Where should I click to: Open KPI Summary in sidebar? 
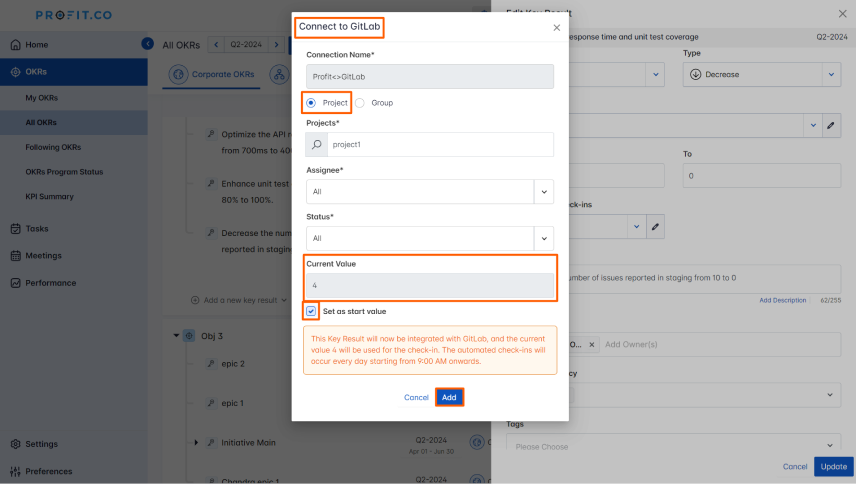pyautogui.click(x=49, y=196)
